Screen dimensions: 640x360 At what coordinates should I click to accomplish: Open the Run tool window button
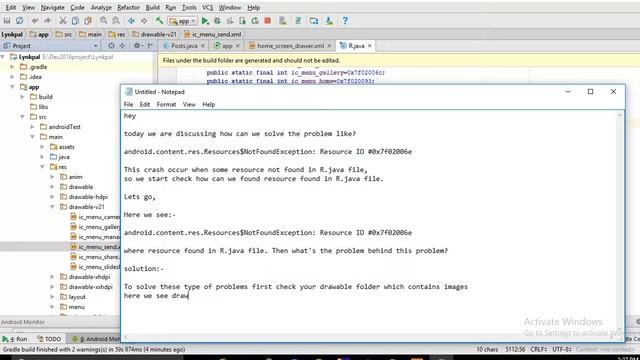[x=15, y=339]
